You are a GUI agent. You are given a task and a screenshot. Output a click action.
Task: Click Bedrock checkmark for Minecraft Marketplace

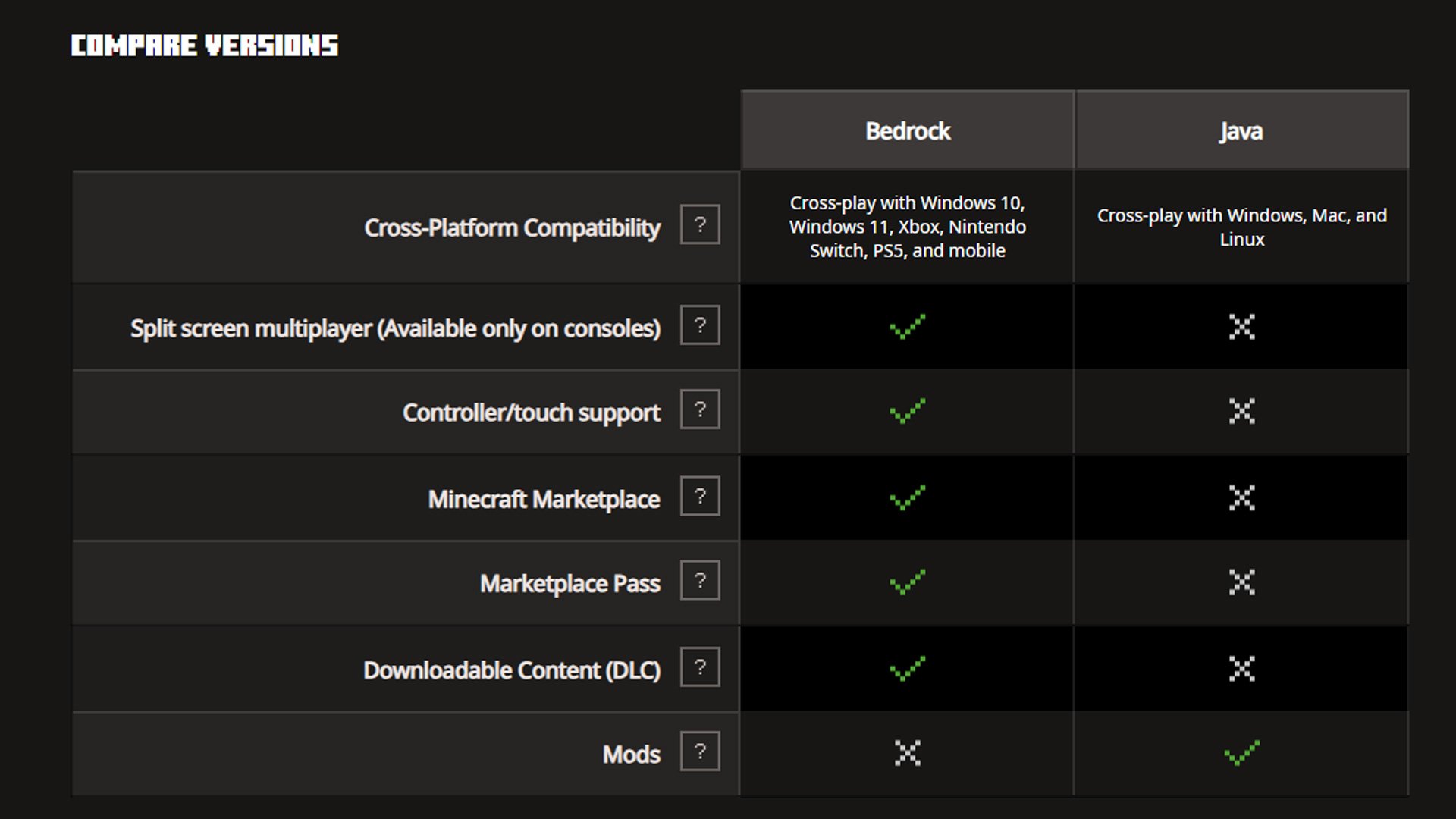pyautogui.click(x=907, y=498)
